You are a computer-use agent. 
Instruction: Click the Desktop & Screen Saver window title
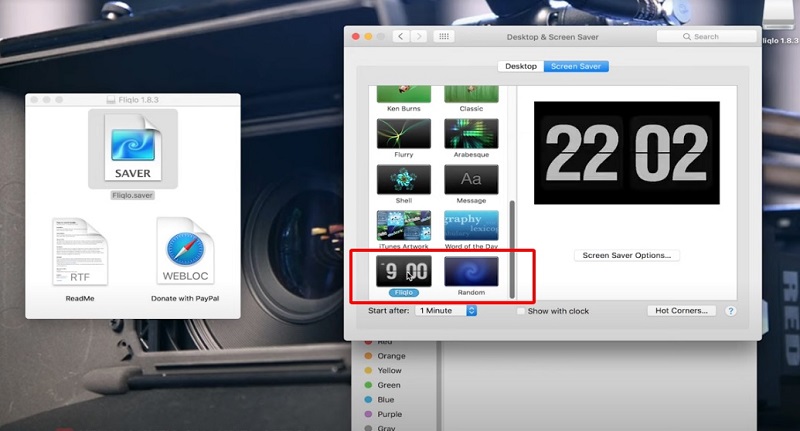[x=553, y=37]
